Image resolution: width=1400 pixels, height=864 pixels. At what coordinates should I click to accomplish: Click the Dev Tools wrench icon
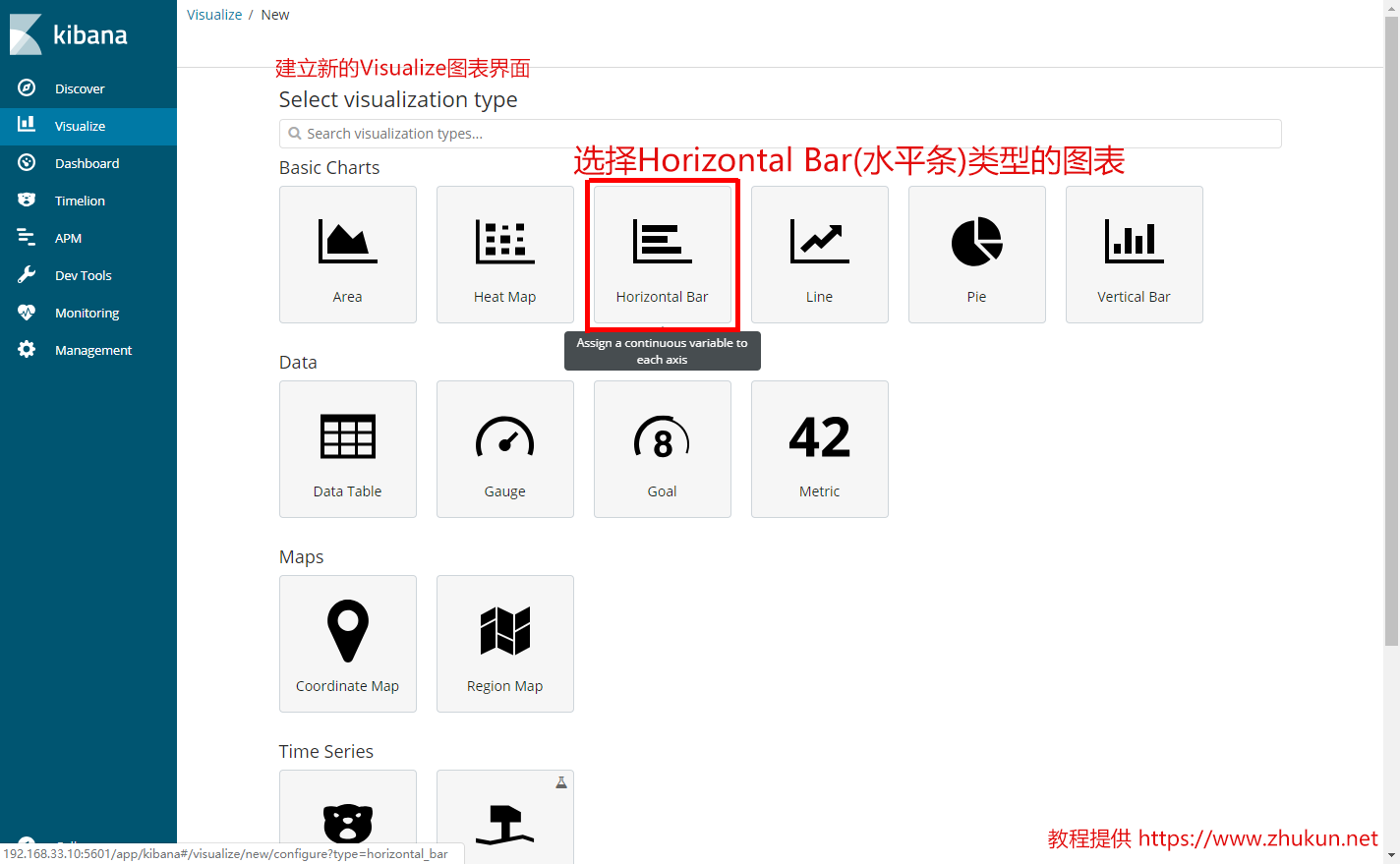(x=27, y=274)
